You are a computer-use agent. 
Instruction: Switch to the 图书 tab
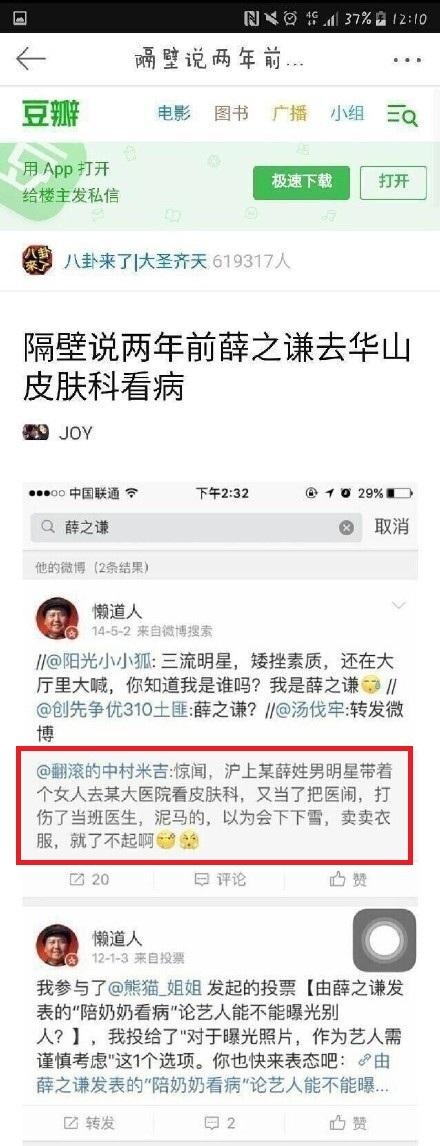pos(231,113)
